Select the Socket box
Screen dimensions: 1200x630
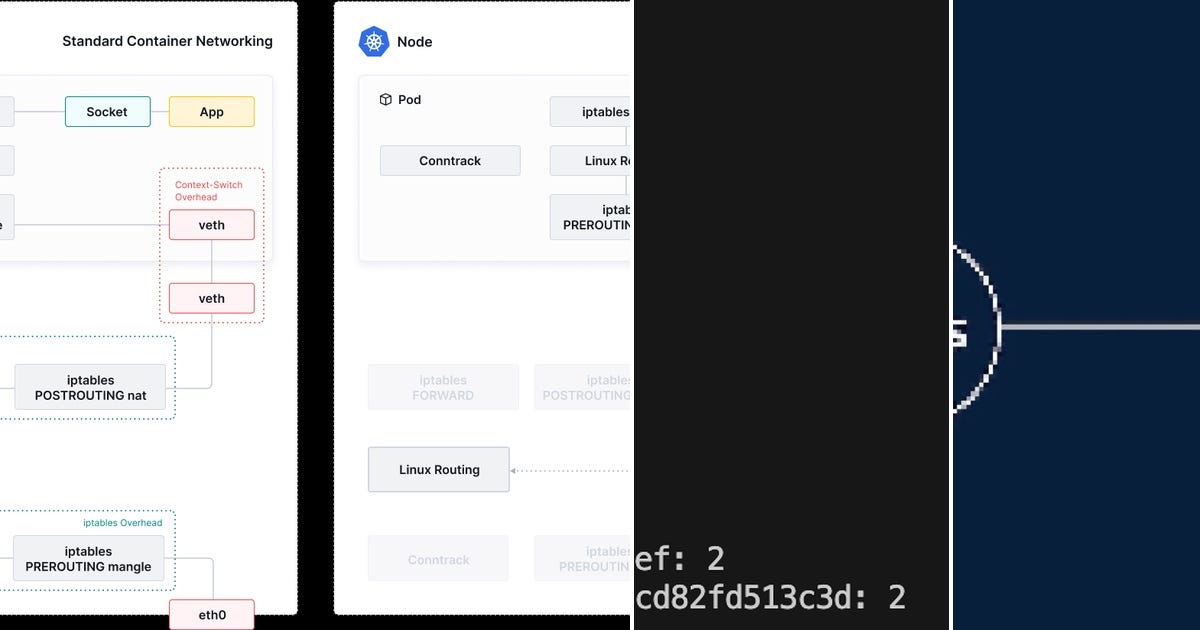click(x=108, y=112)
